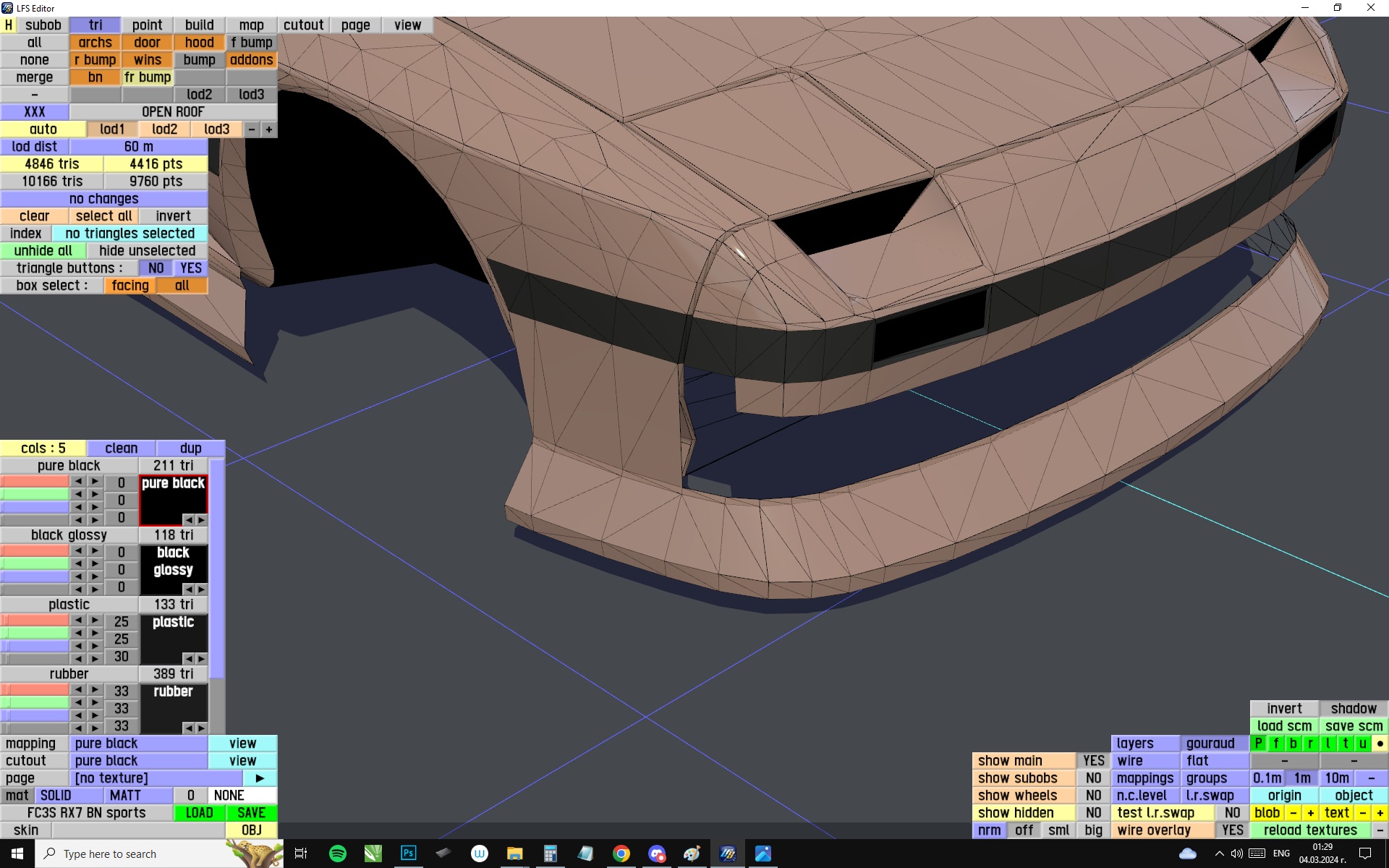Click the plus button beside lod3

pos(269,129)
